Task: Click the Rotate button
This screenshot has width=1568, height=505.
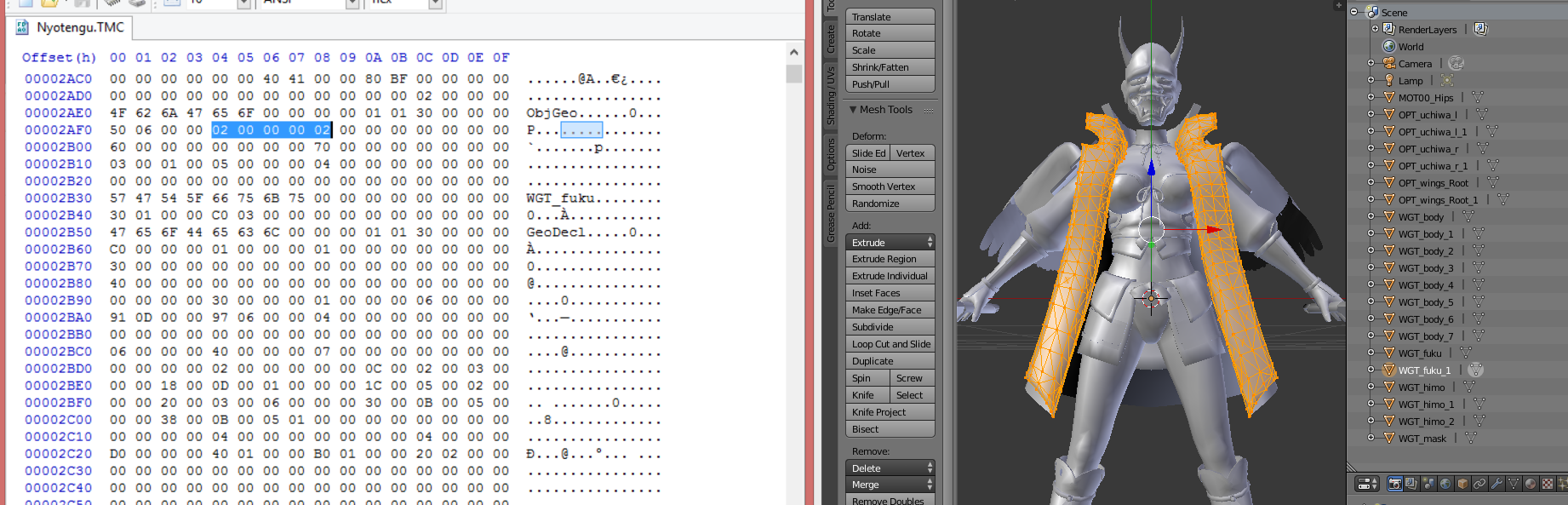Action: tap(890, 32)
